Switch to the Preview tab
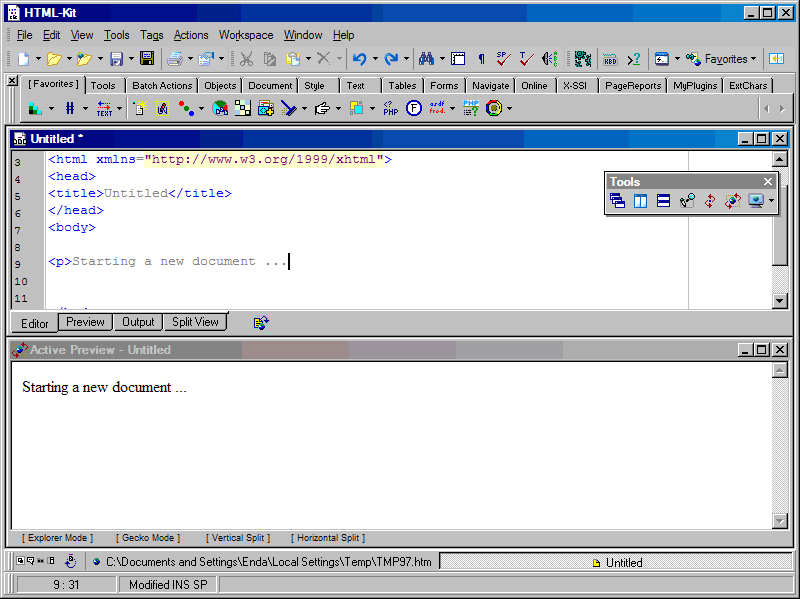 85,322
